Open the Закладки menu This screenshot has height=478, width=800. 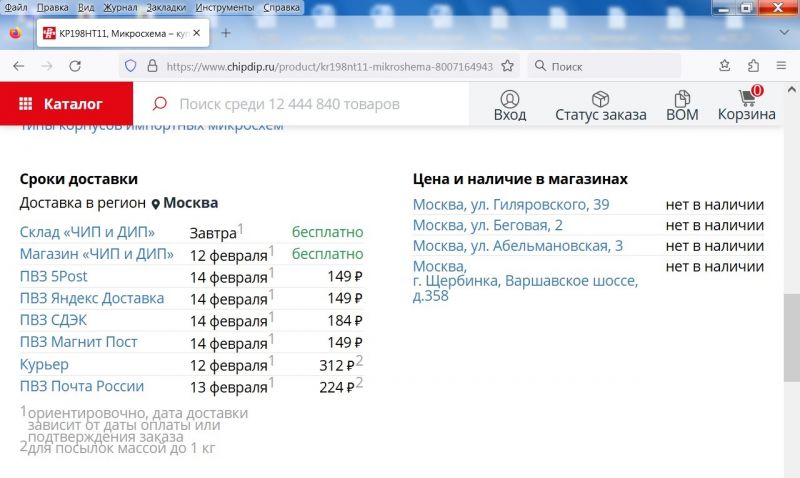[167, 7]
